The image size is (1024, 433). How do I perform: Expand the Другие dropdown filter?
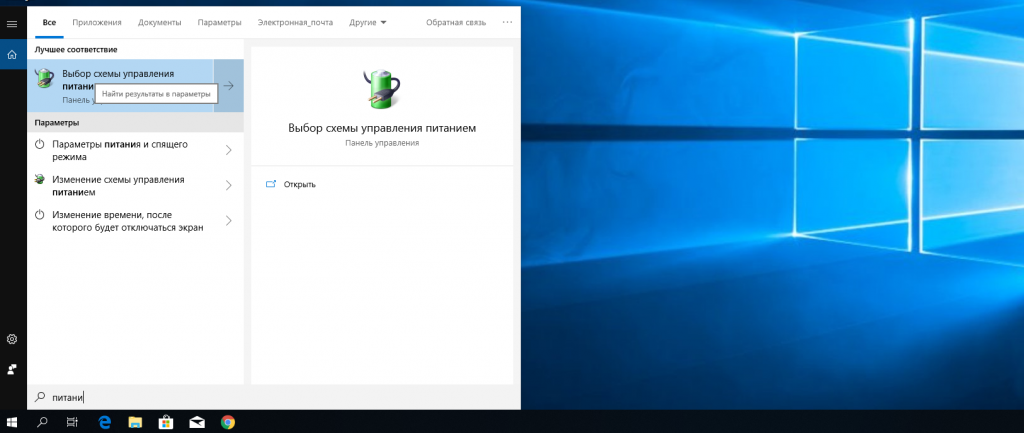click(x=368, y=22)
